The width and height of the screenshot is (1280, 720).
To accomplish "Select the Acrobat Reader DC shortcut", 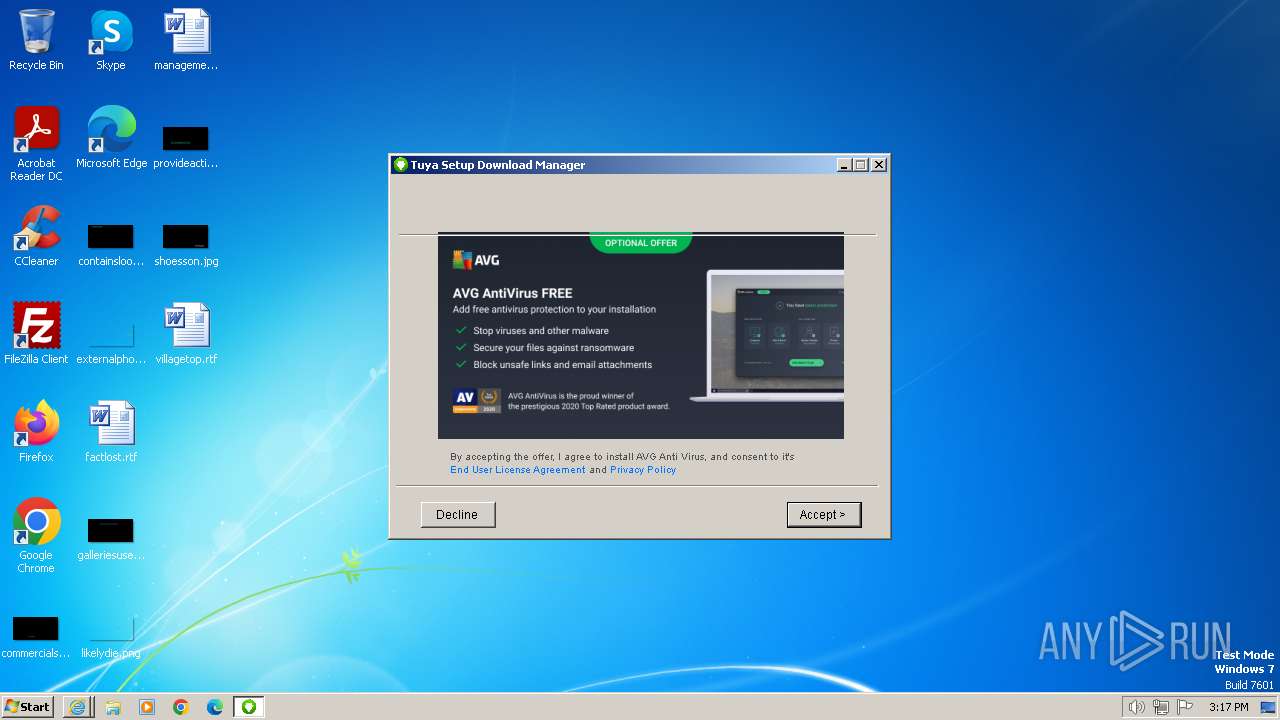I will (36, 144).
